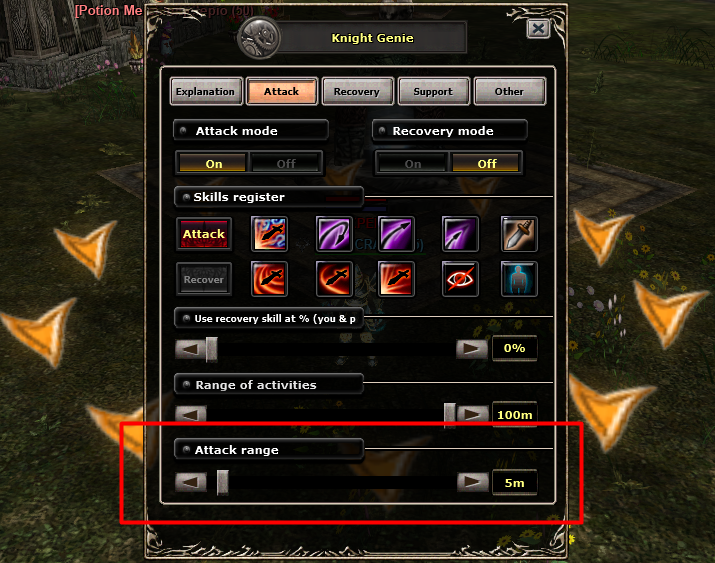
Task: Click the grey Recover skill slot
Action: coord(204,279)
